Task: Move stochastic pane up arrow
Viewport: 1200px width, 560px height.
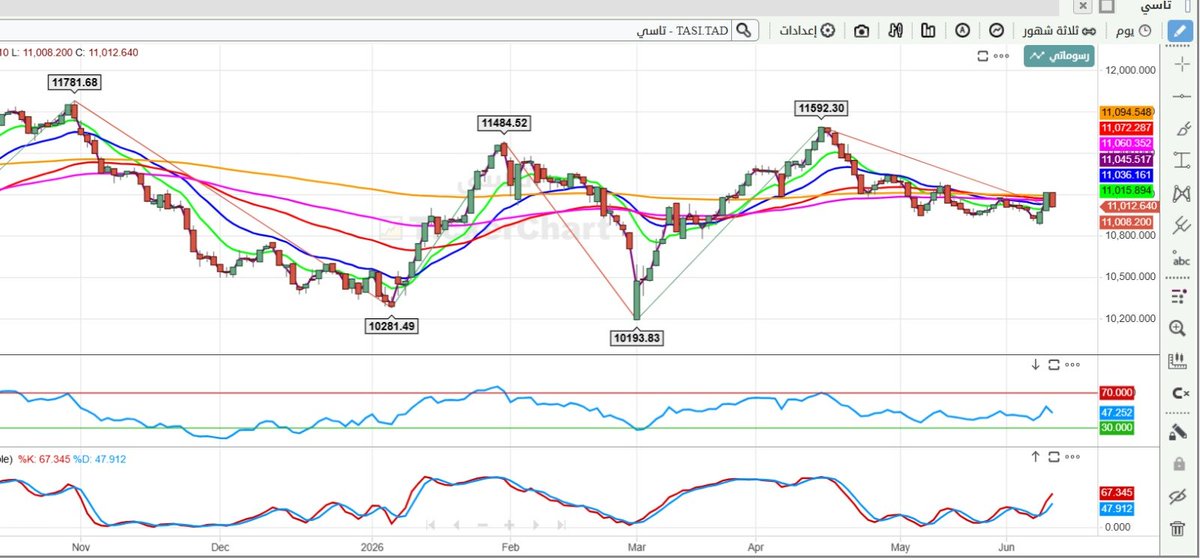Action: (x=1036, y=457)
